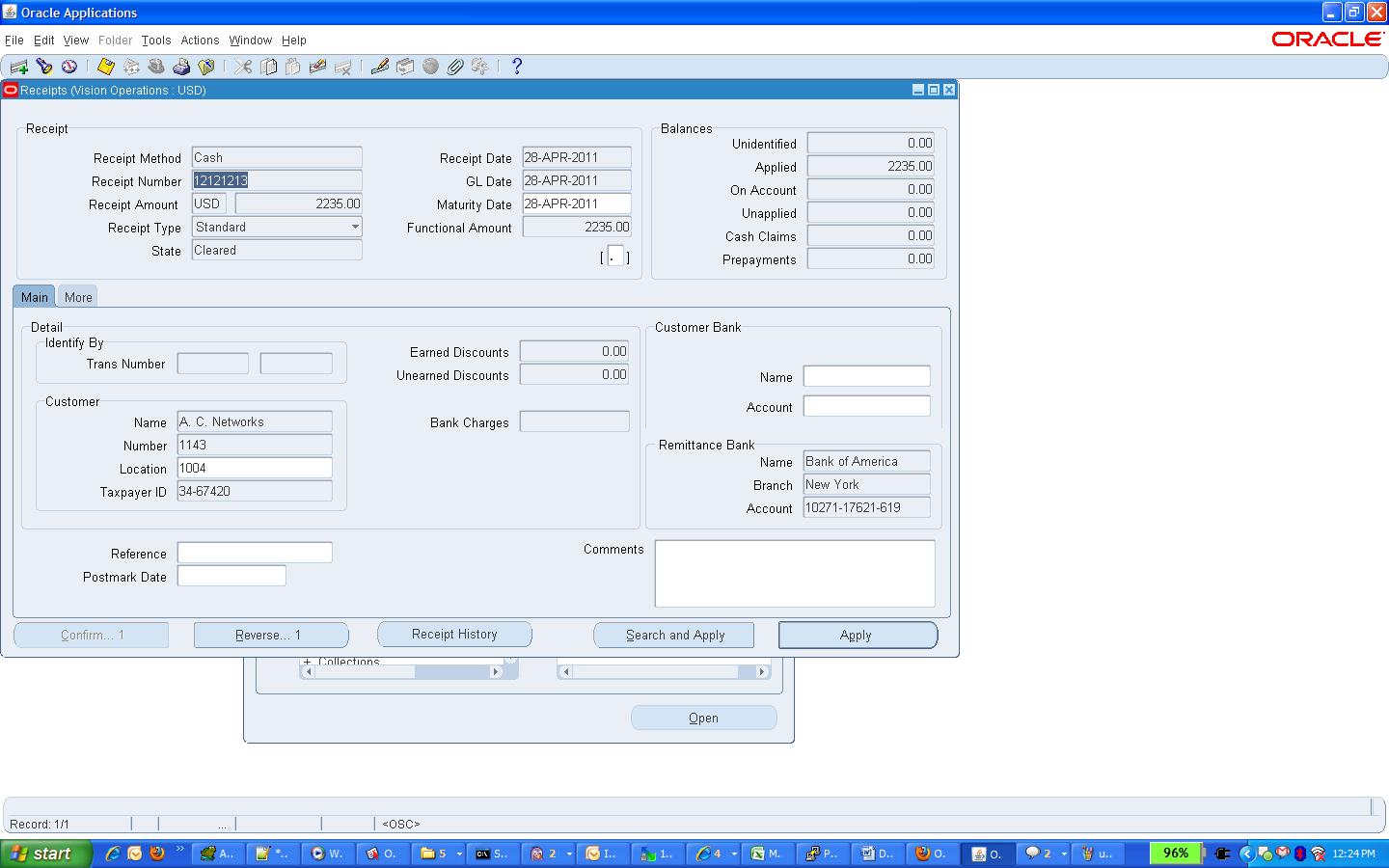Click the Remittance Bank Account value 10271-17621-619
Image resolution: width=1389 pixels, height=868 pixels.
coord(866,507)
